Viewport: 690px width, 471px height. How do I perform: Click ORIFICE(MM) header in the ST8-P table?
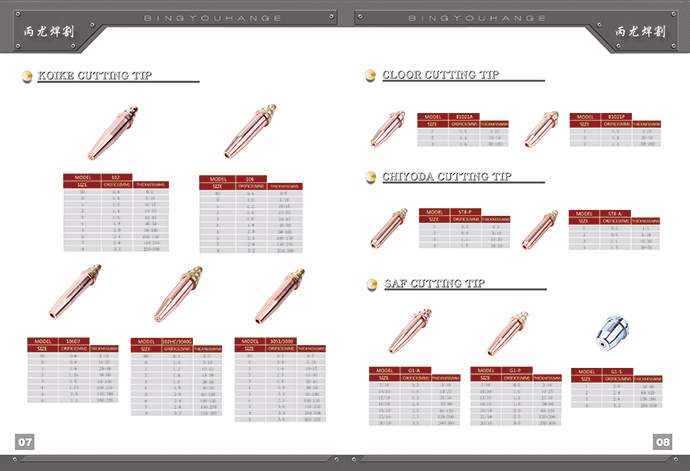tap(466, 219)
